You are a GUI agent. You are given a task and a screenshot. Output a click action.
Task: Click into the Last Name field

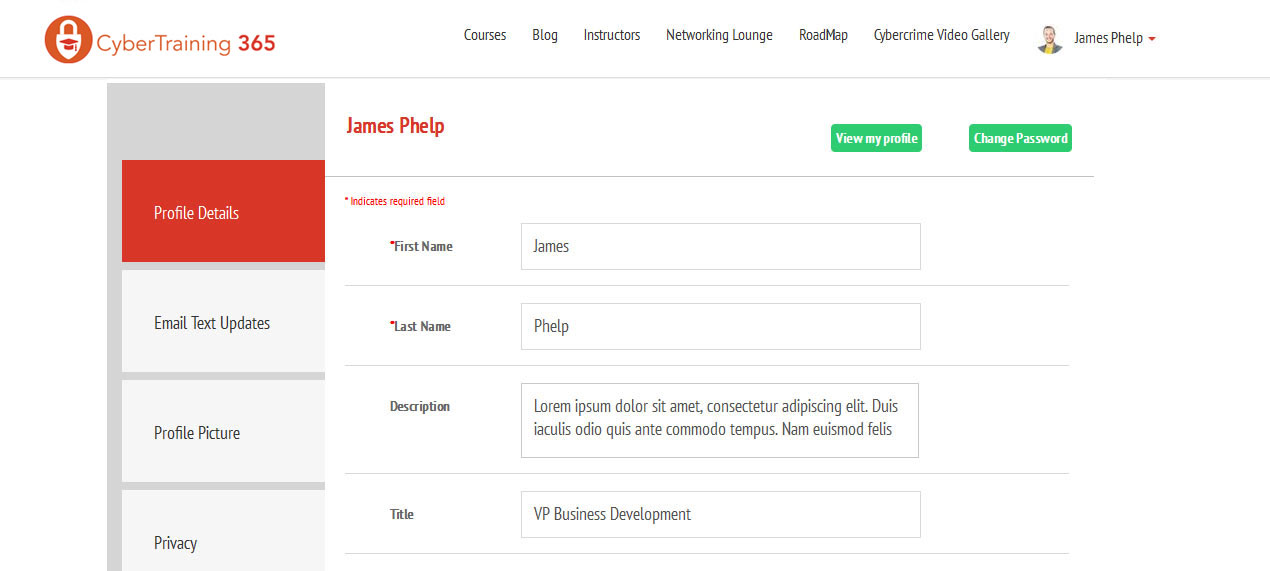720,326
